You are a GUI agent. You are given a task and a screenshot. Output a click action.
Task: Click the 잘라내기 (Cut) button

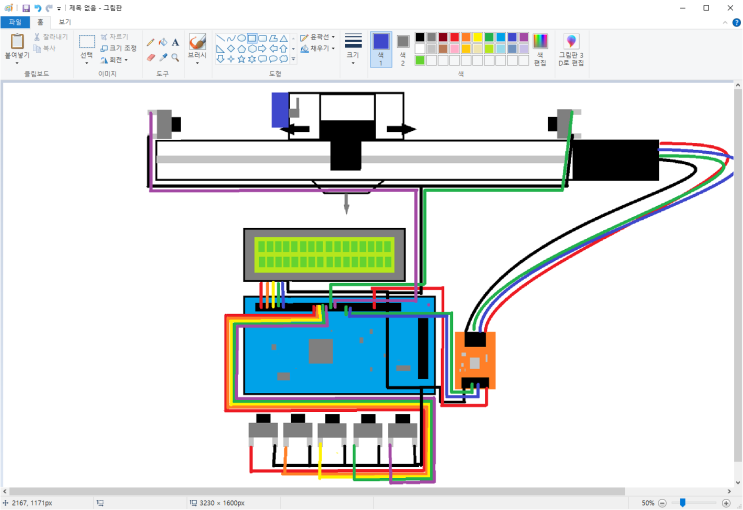click(51, 36)
